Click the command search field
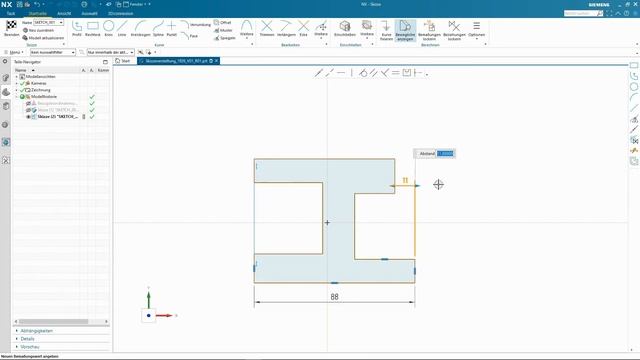This screenshot has width=640, height=360. 583,13
